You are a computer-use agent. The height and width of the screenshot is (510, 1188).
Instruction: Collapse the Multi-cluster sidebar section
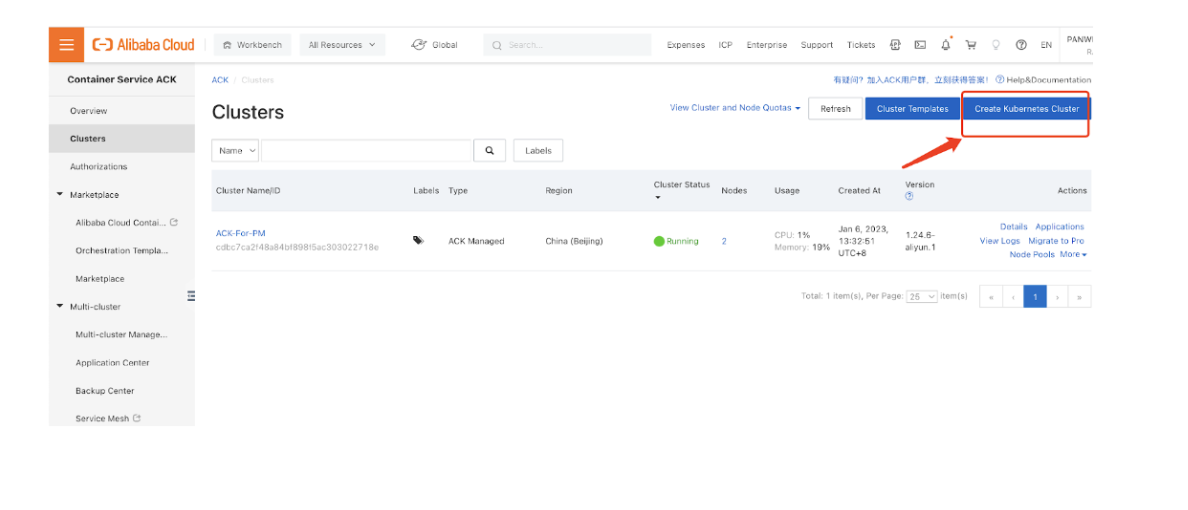60,307
